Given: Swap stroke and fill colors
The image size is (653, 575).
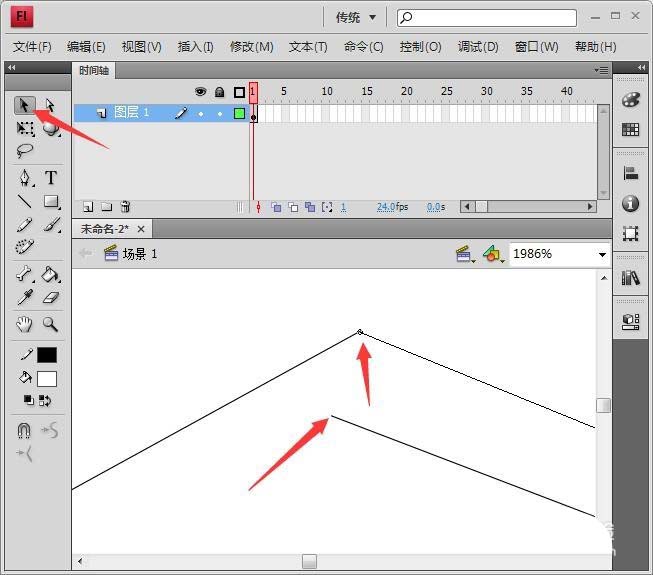Looking at the screenshot, I should coord(45,401).
